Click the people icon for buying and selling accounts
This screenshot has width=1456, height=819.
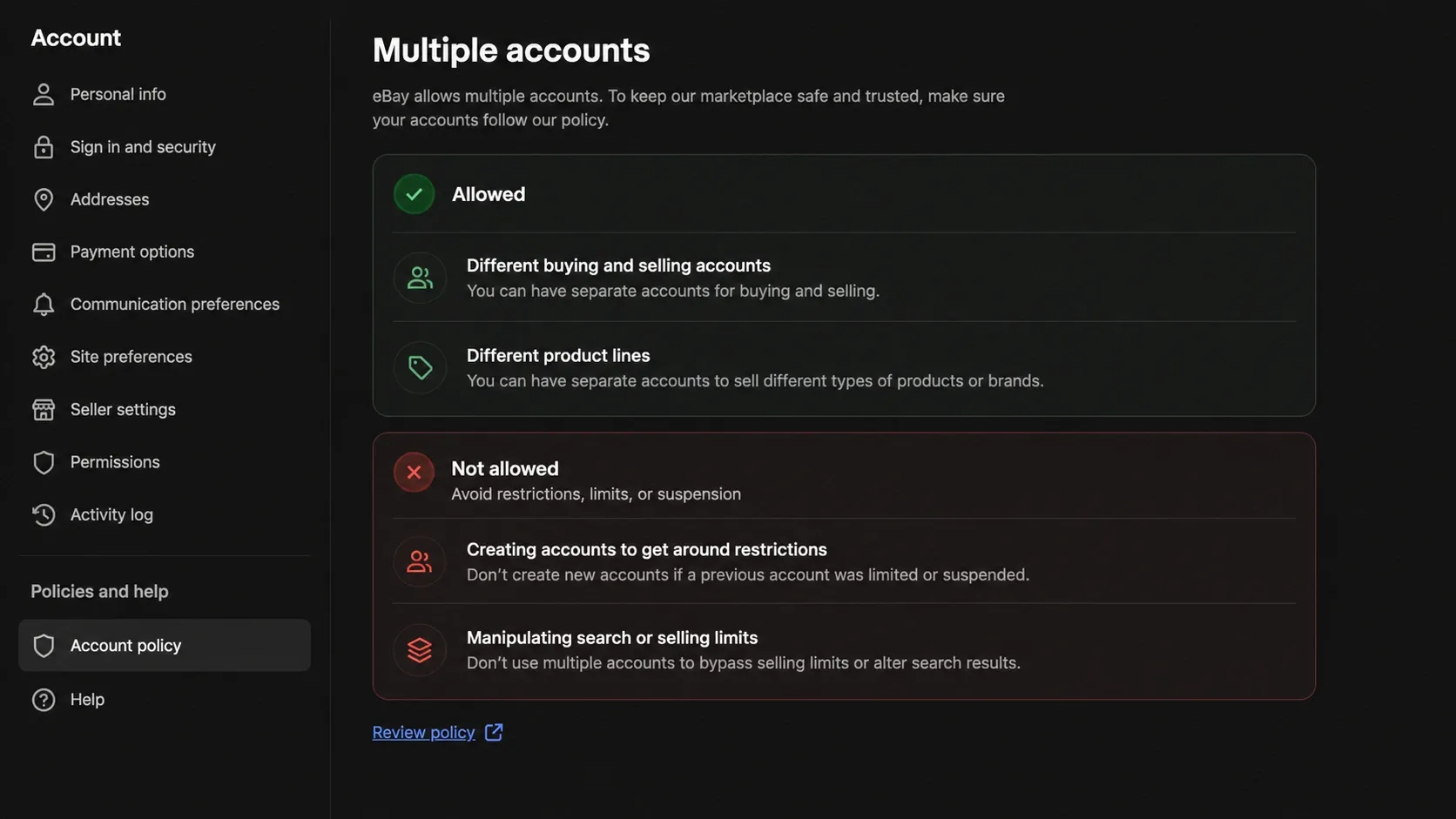420,278
